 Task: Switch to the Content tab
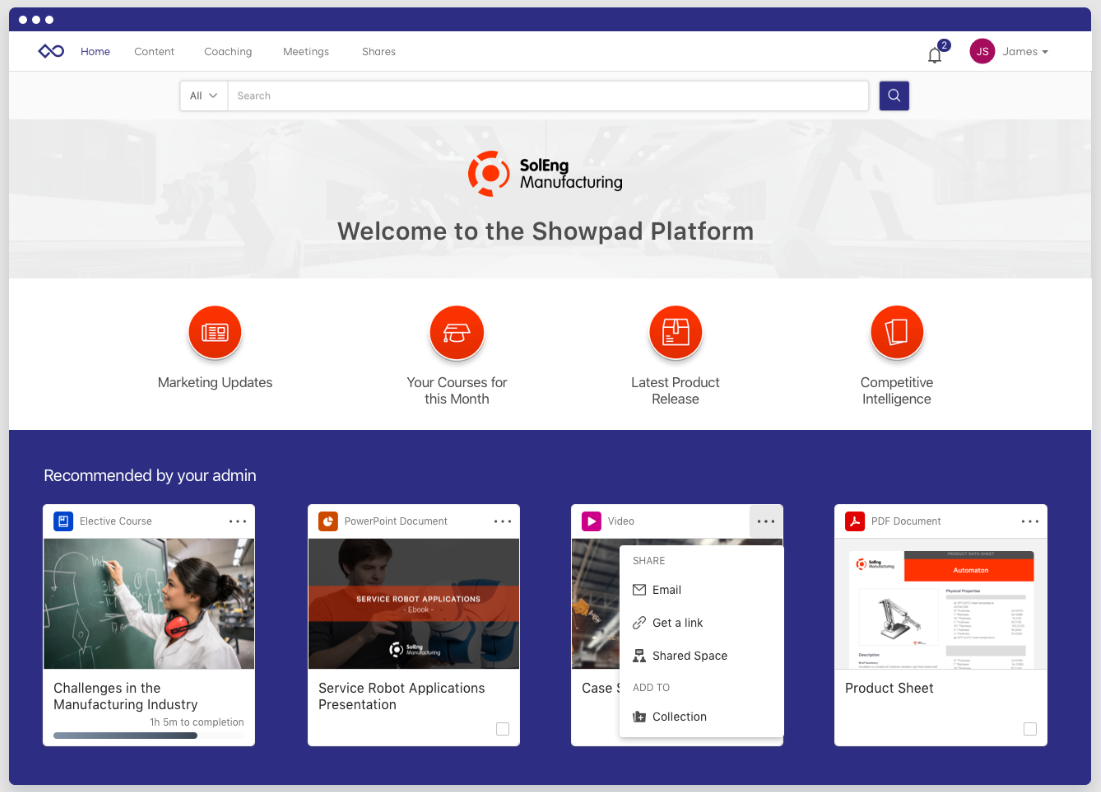pos(154,51)
